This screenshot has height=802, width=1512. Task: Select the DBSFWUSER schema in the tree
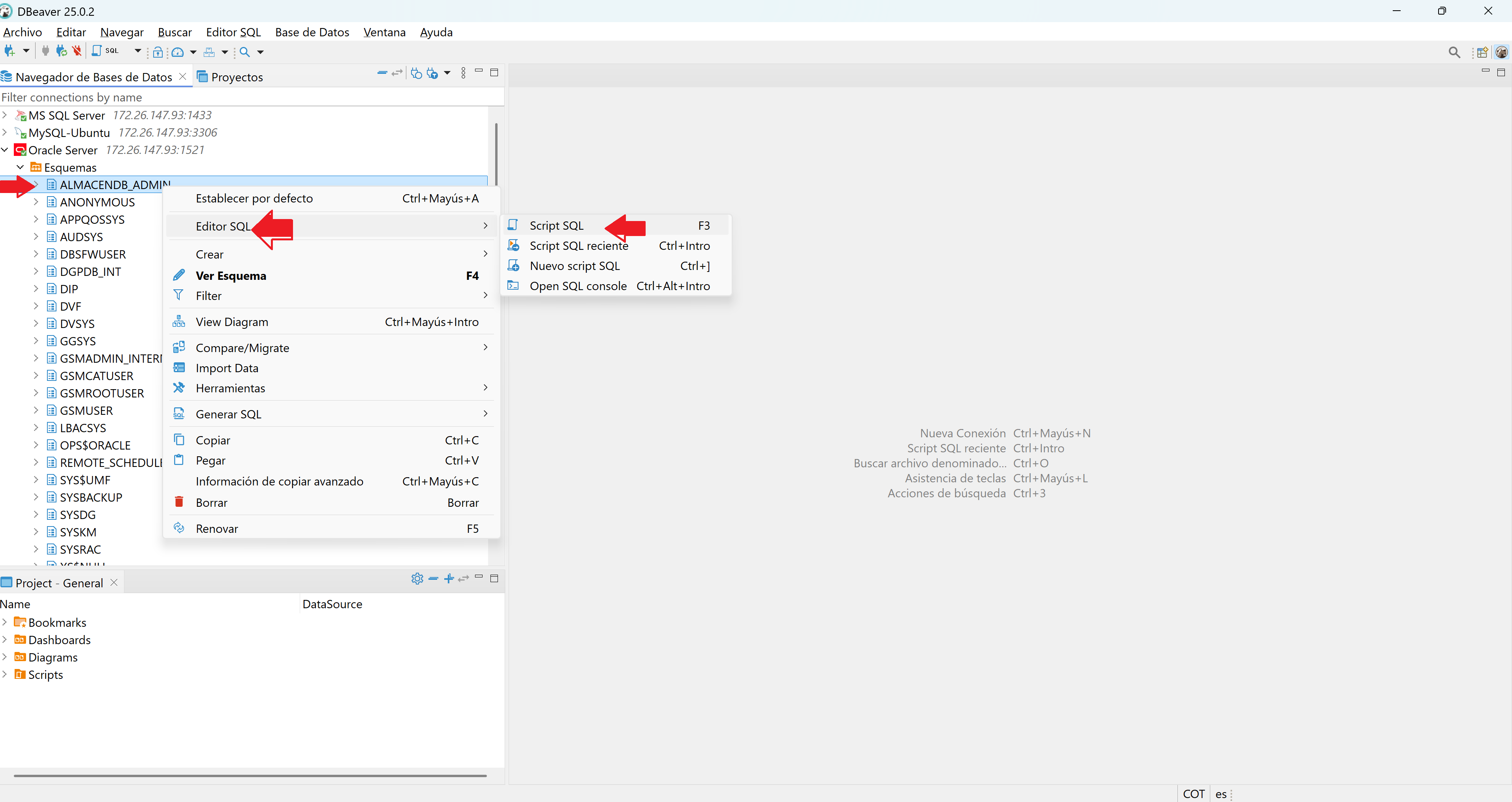click(x=93, y=254)
